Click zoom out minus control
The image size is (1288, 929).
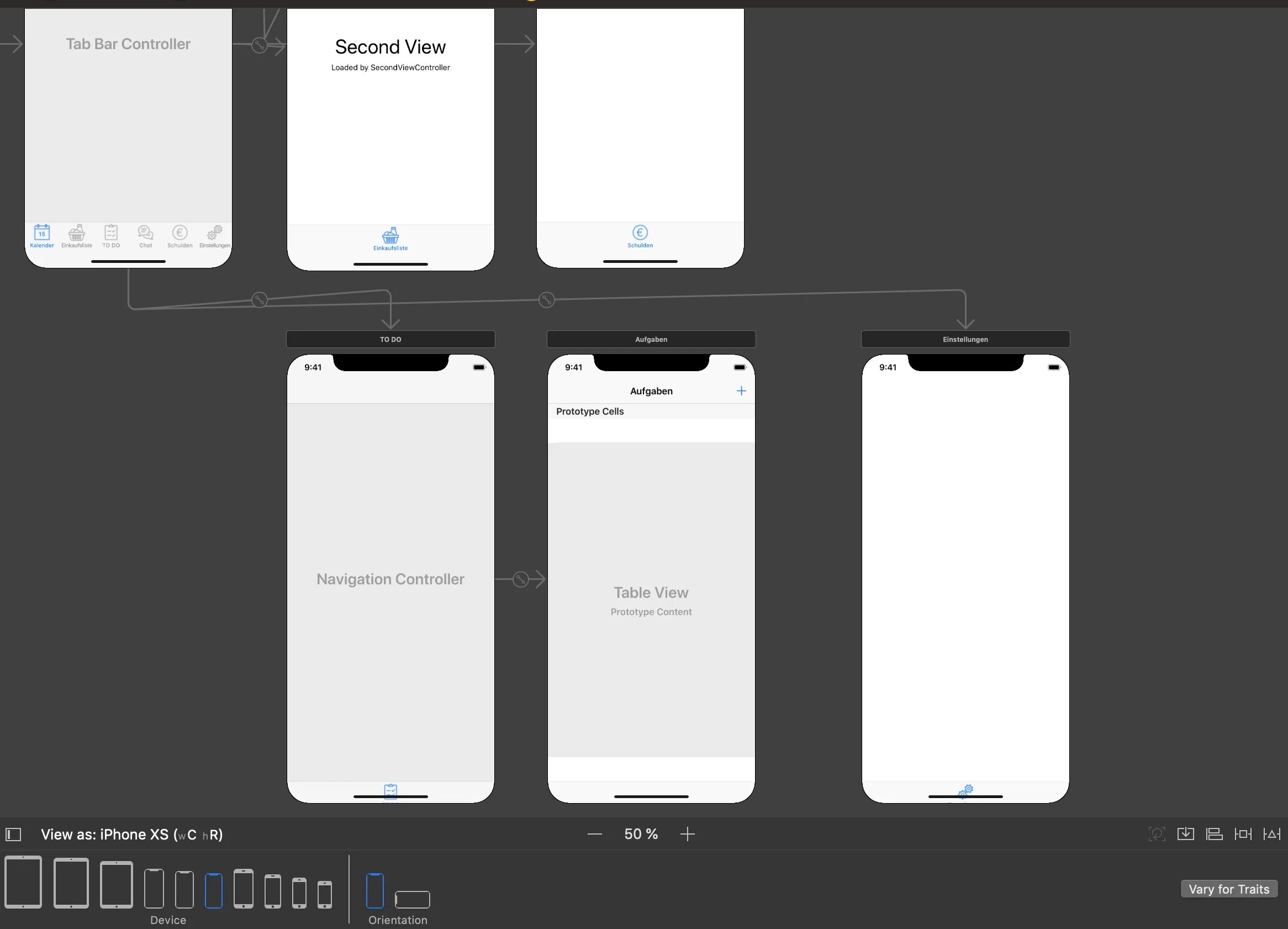tap(595, 834)
